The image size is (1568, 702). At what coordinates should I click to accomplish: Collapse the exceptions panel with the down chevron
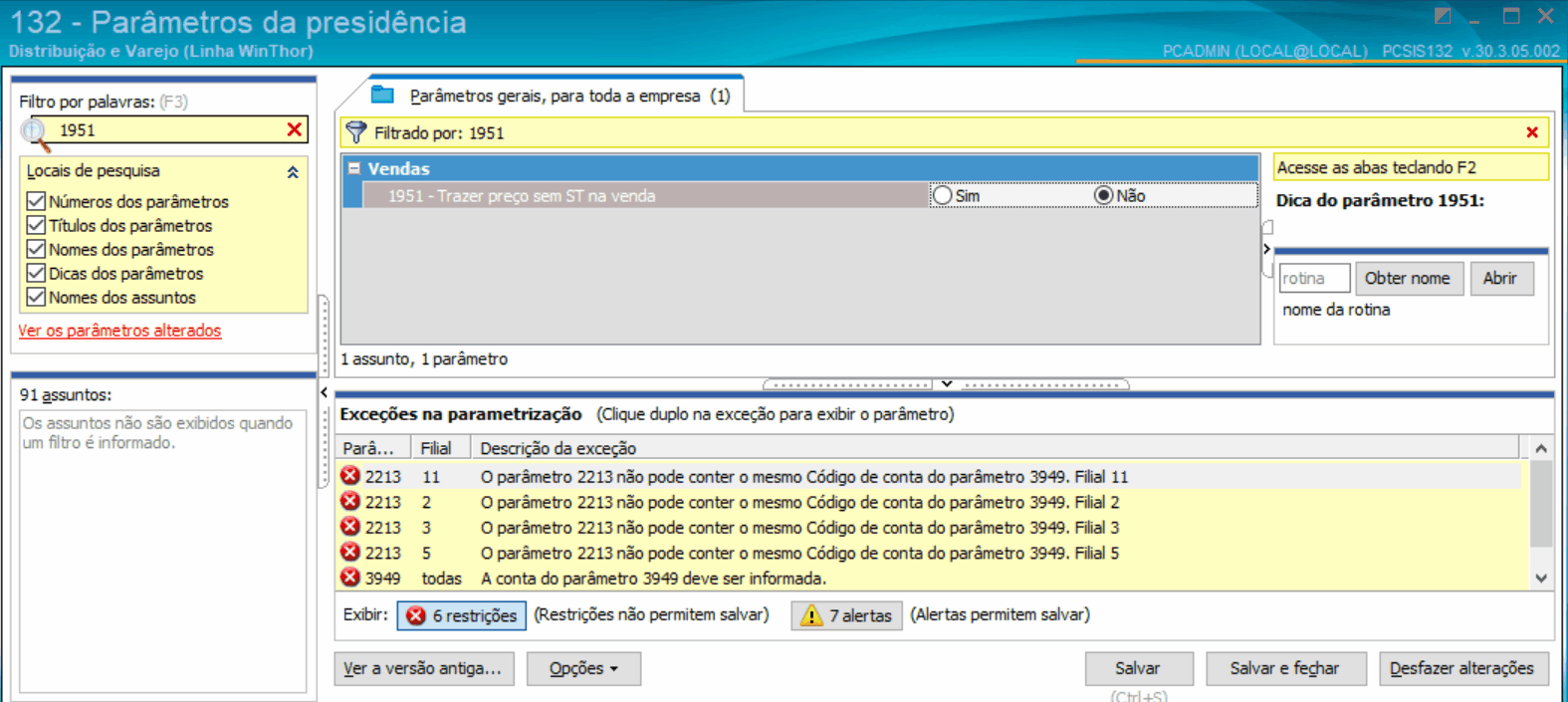point(947,383)
